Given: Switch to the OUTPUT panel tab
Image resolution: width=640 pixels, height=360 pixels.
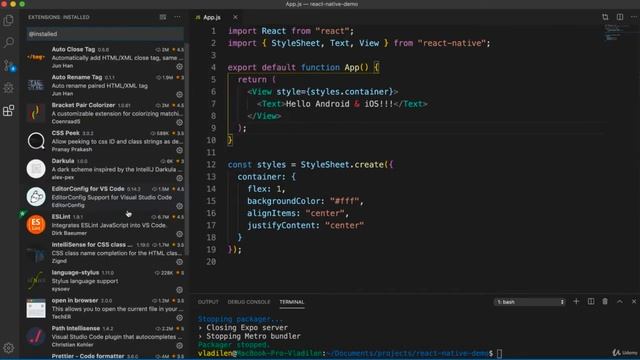Looking at the screenshot, I should [x=208, y=302].
